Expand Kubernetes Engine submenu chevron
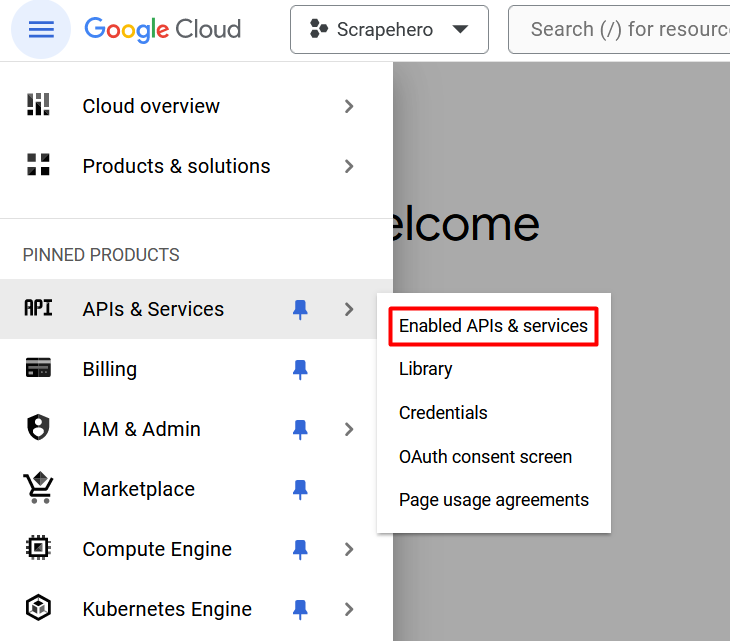730x641 pixels. pos(349,610)
